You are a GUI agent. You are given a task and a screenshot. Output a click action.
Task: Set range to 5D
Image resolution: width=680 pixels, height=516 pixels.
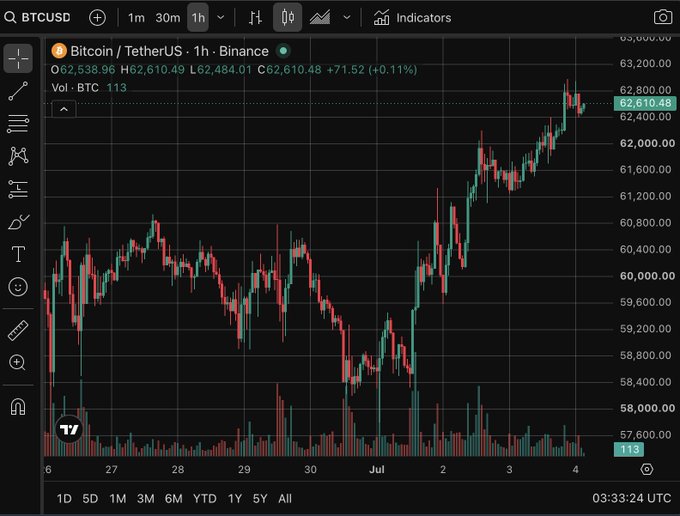90,499
